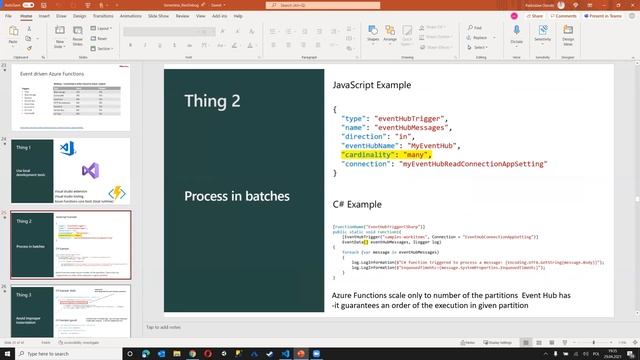Click the Copy icon
The image size is (640, 360).
pos(28,38)
